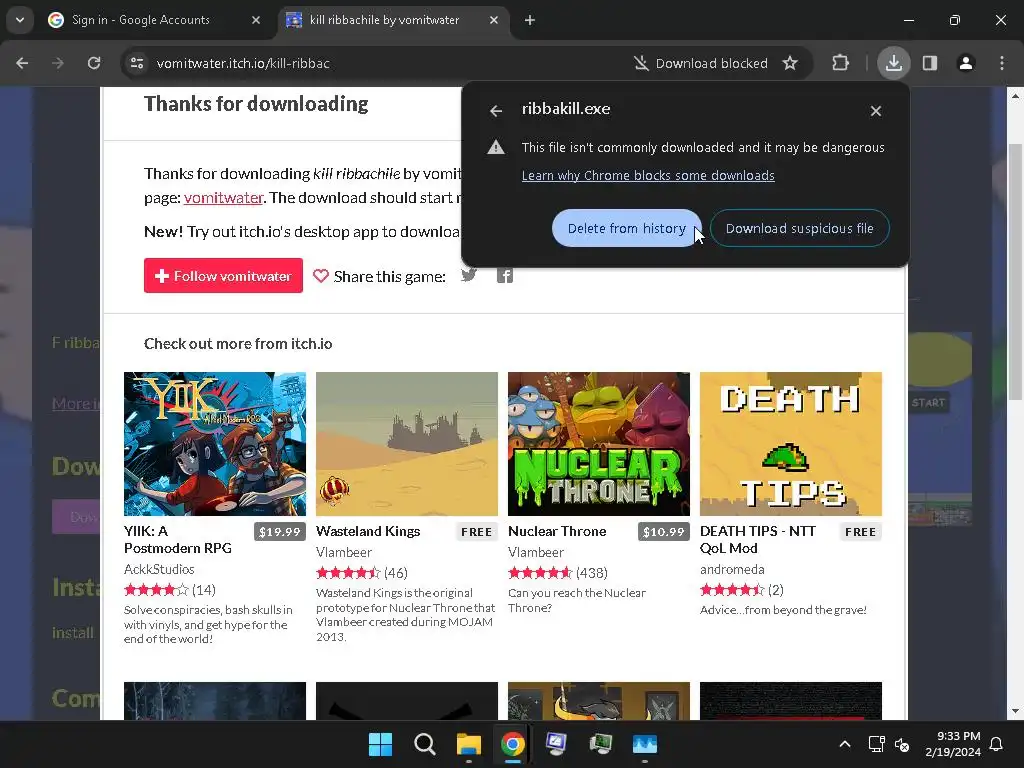Close the Sign in - Google Accounts tab
Screen dimensions: 1024x768
[256, 20]
